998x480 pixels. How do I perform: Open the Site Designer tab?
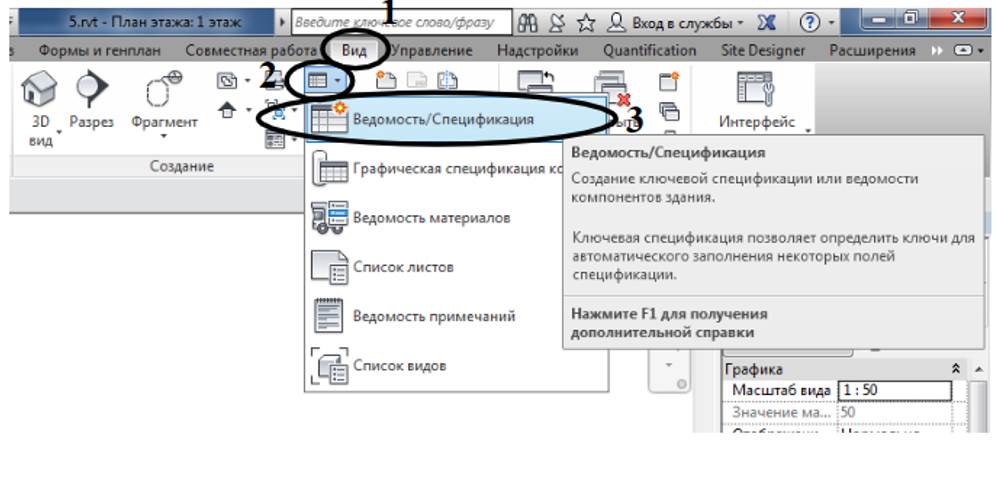point(763,51)
